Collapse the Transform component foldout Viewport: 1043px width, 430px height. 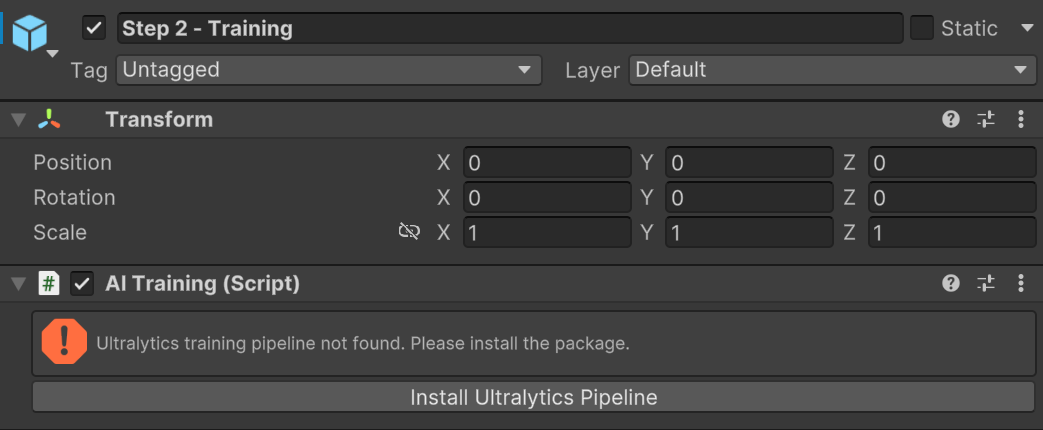click(x=17, y=120)
